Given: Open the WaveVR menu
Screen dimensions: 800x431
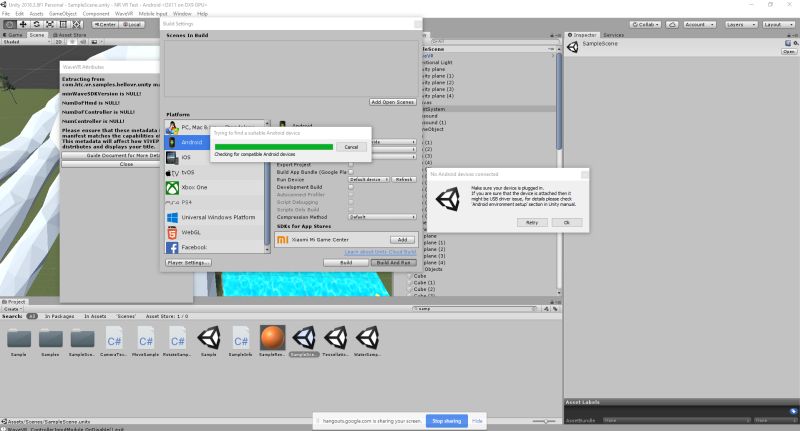Looking at the screenshot, I should (124, 14).
